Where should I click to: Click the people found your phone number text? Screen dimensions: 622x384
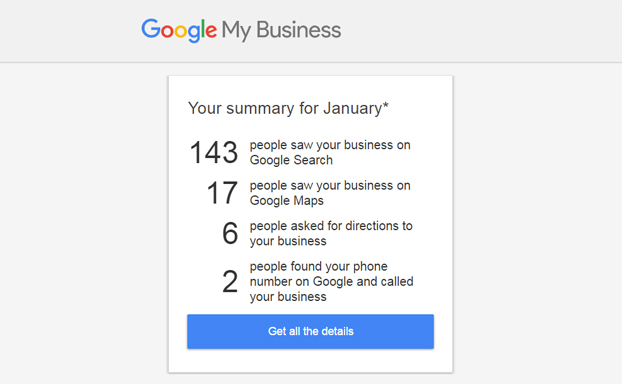(x=331, y=281)
